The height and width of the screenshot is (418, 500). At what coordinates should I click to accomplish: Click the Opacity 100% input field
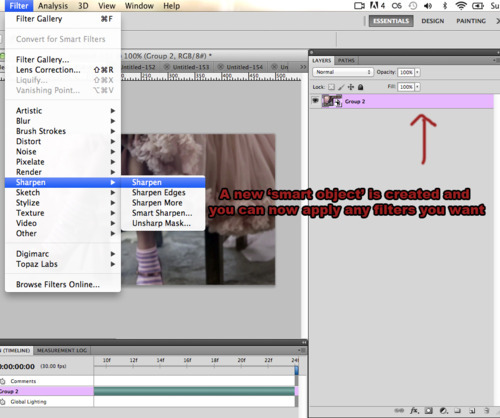click(406, 72)
